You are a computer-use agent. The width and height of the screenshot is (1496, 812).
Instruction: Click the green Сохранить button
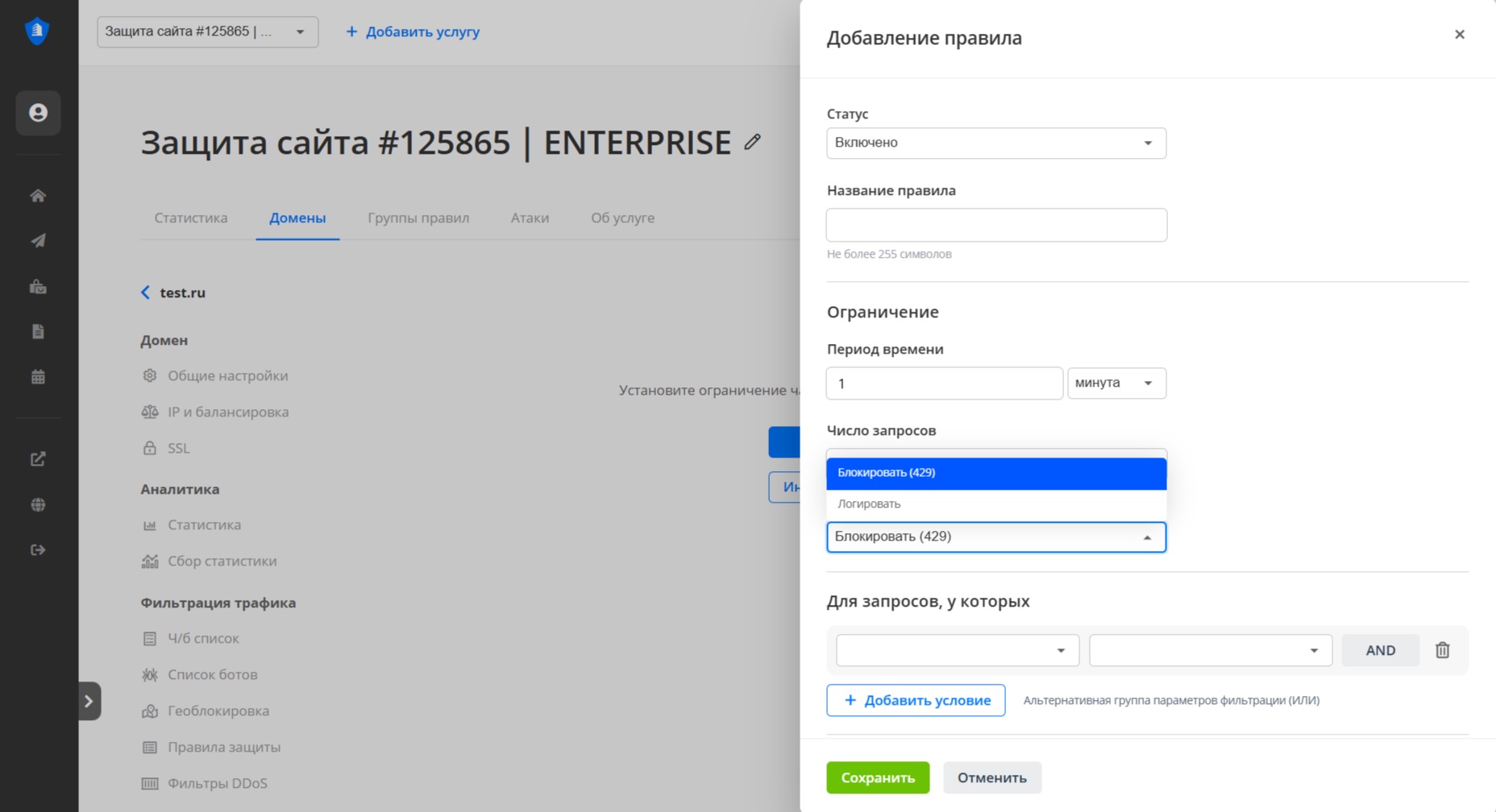[x=877, y=777]
